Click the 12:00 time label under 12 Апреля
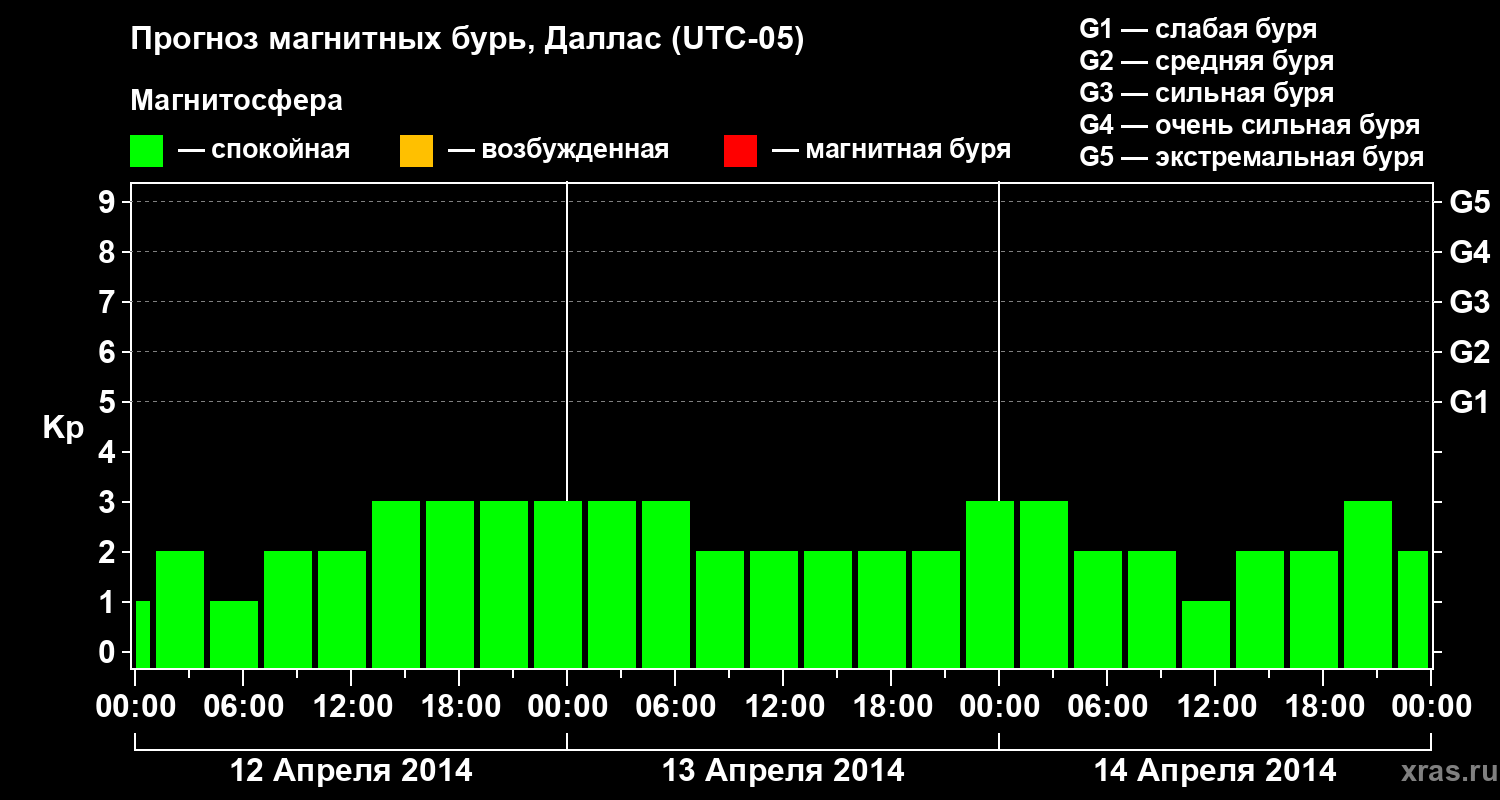1500x800 pixels. pos(351,707)
